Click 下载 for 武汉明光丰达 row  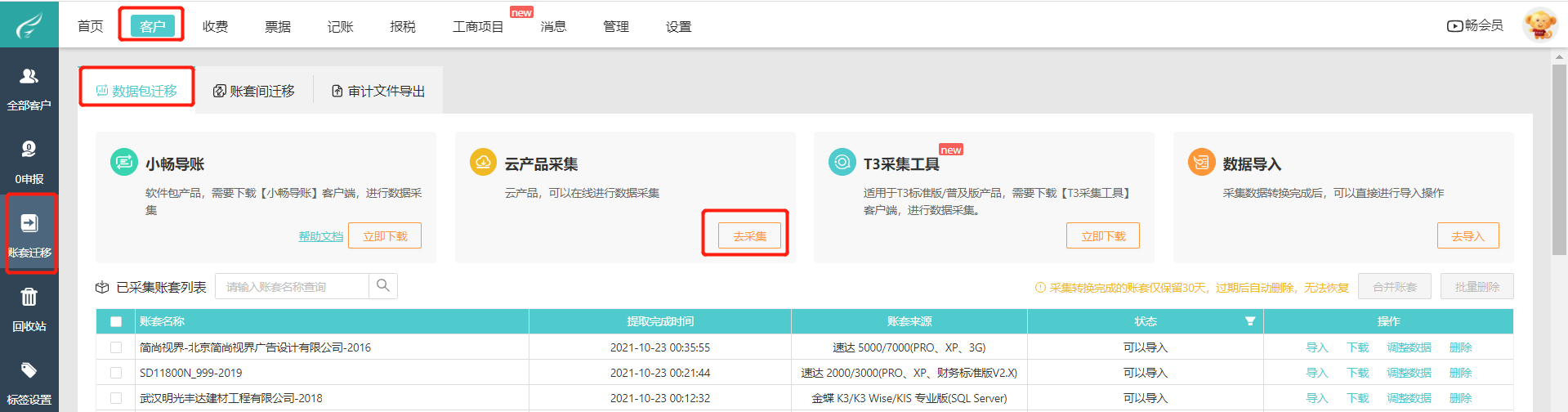click(1358, 398)
